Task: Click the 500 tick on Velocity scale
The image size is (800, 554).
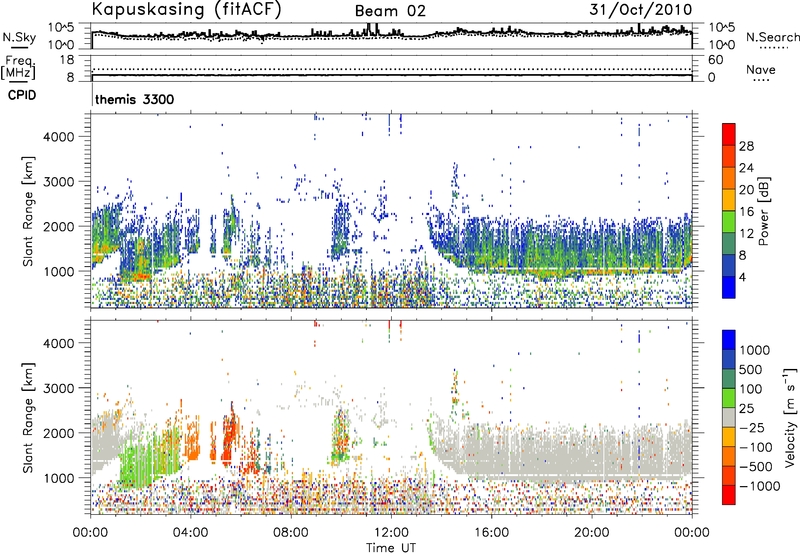Action: (x=751, y=370)
